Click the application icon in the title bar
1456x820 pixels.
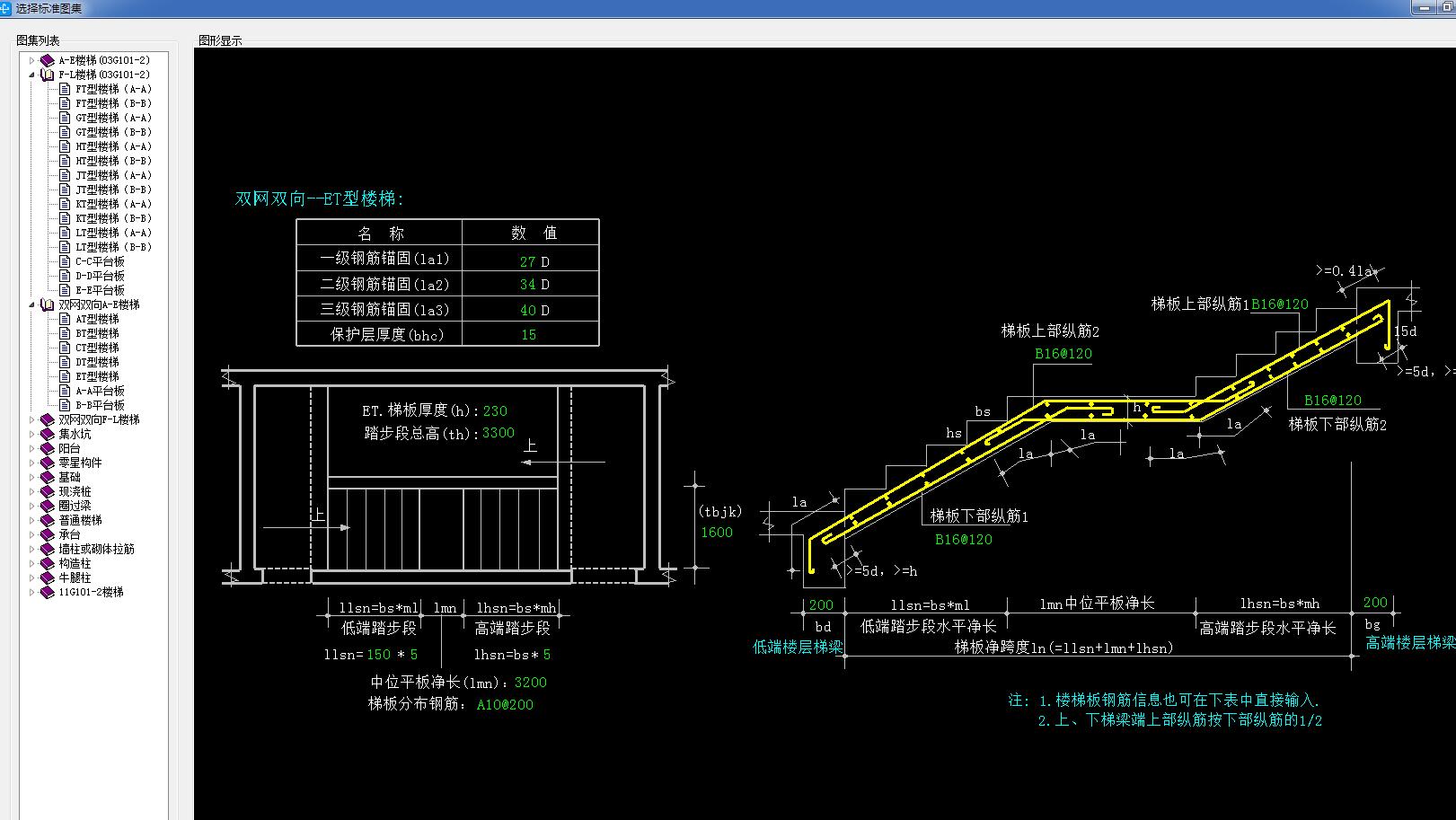coord(5,8)
